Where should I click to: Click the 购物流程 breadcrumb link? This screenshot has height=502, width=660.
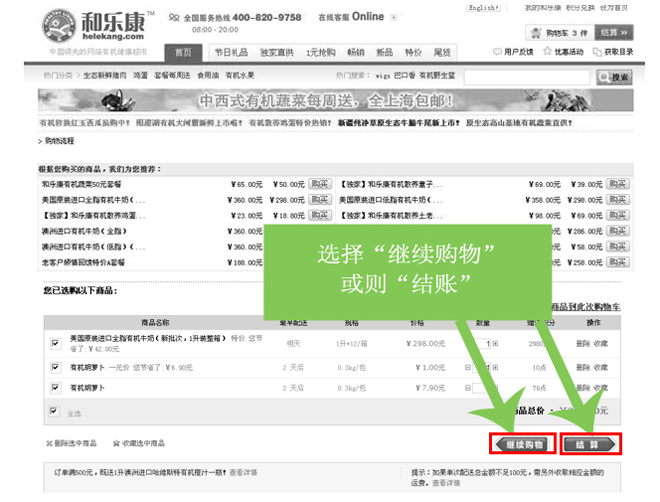point(59,141)
